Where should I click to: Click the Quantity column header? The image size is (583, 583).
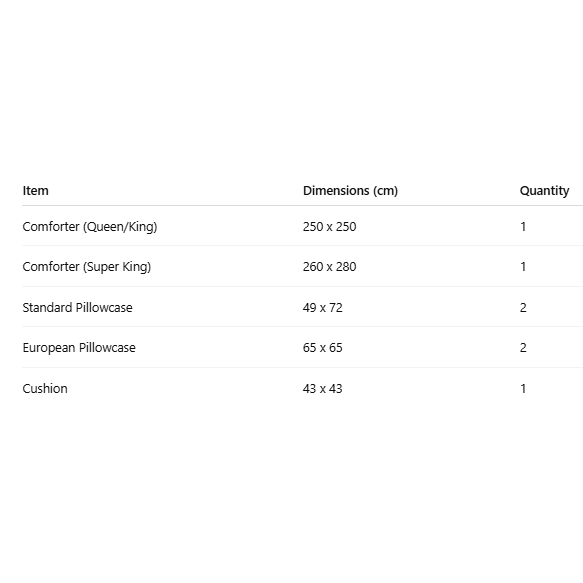[544, 191]
